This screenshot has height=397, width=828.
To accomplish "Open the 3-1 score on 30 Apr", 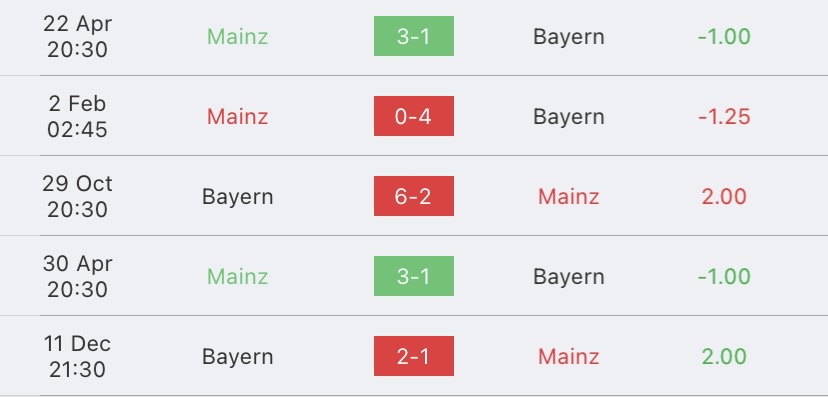I will point(413,276).
